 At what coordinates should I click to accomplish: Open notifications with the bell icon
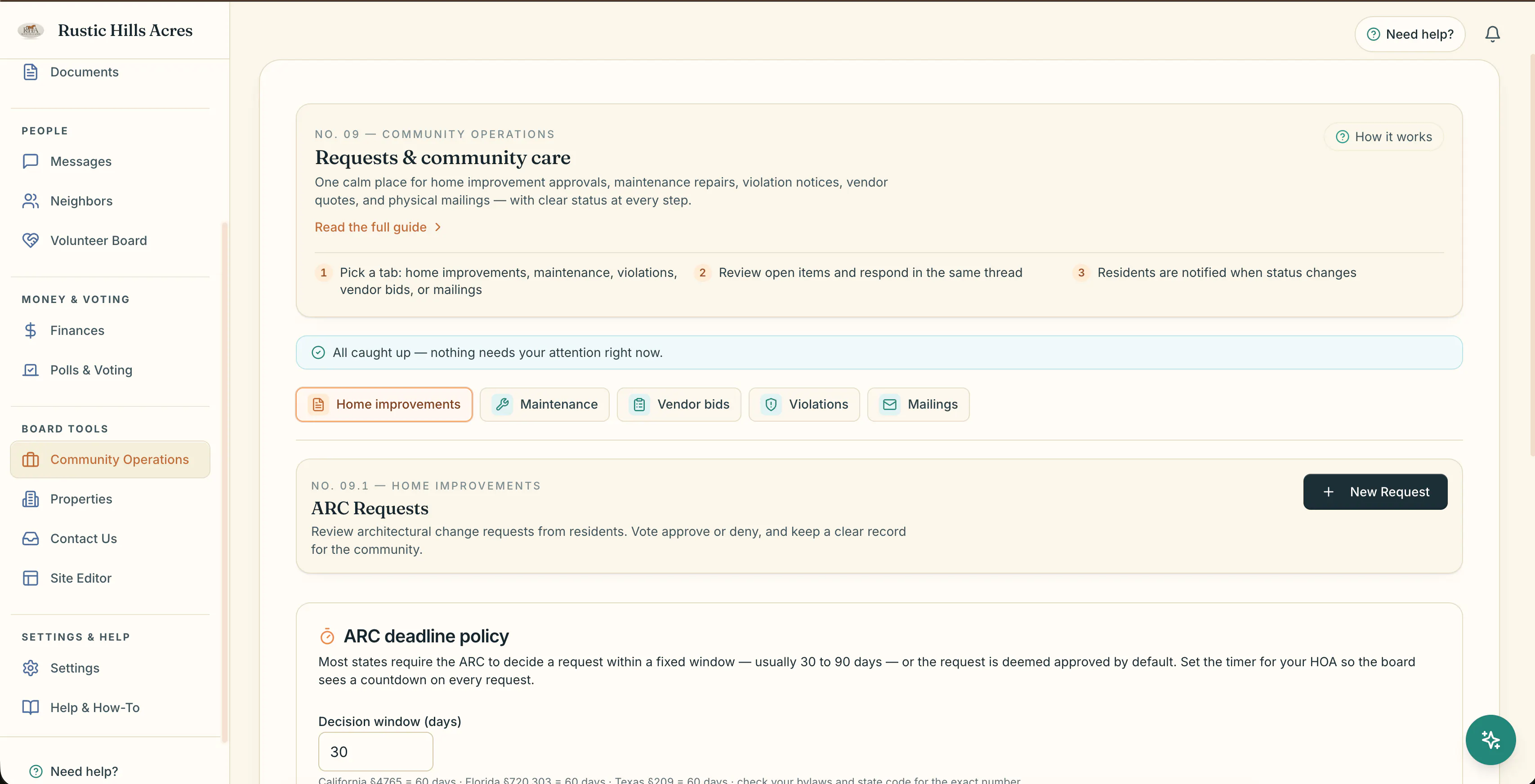(x=1492, y=34)
